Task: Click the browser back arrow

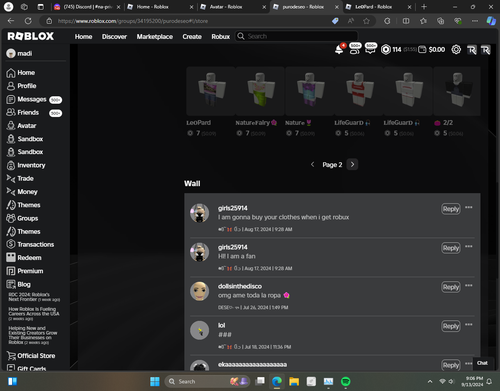Action: pyautogui.click(x=11, y=21)
